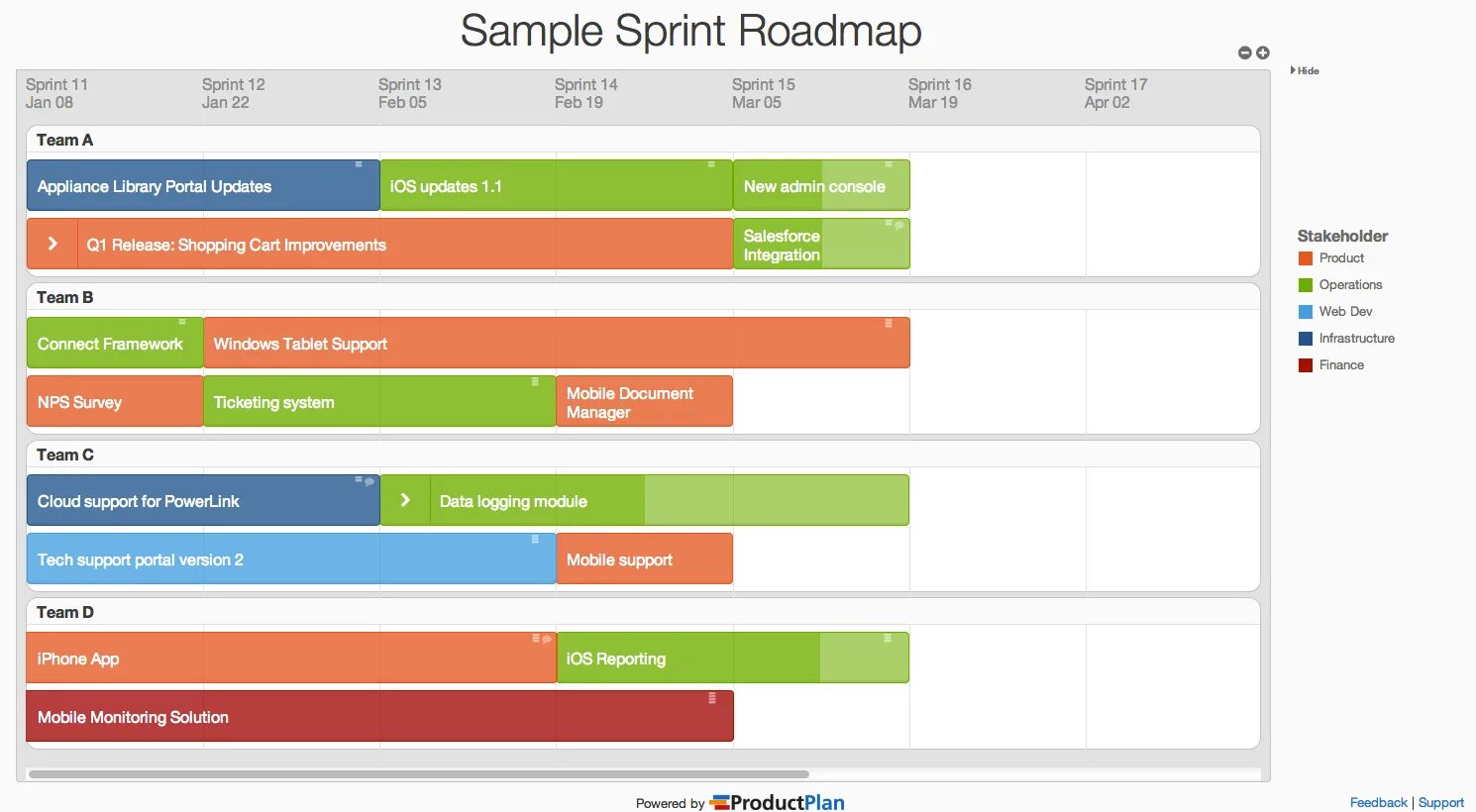Click comment icon on Salesforce Integration bar
1476x812 pixels.
coord(899,225)
